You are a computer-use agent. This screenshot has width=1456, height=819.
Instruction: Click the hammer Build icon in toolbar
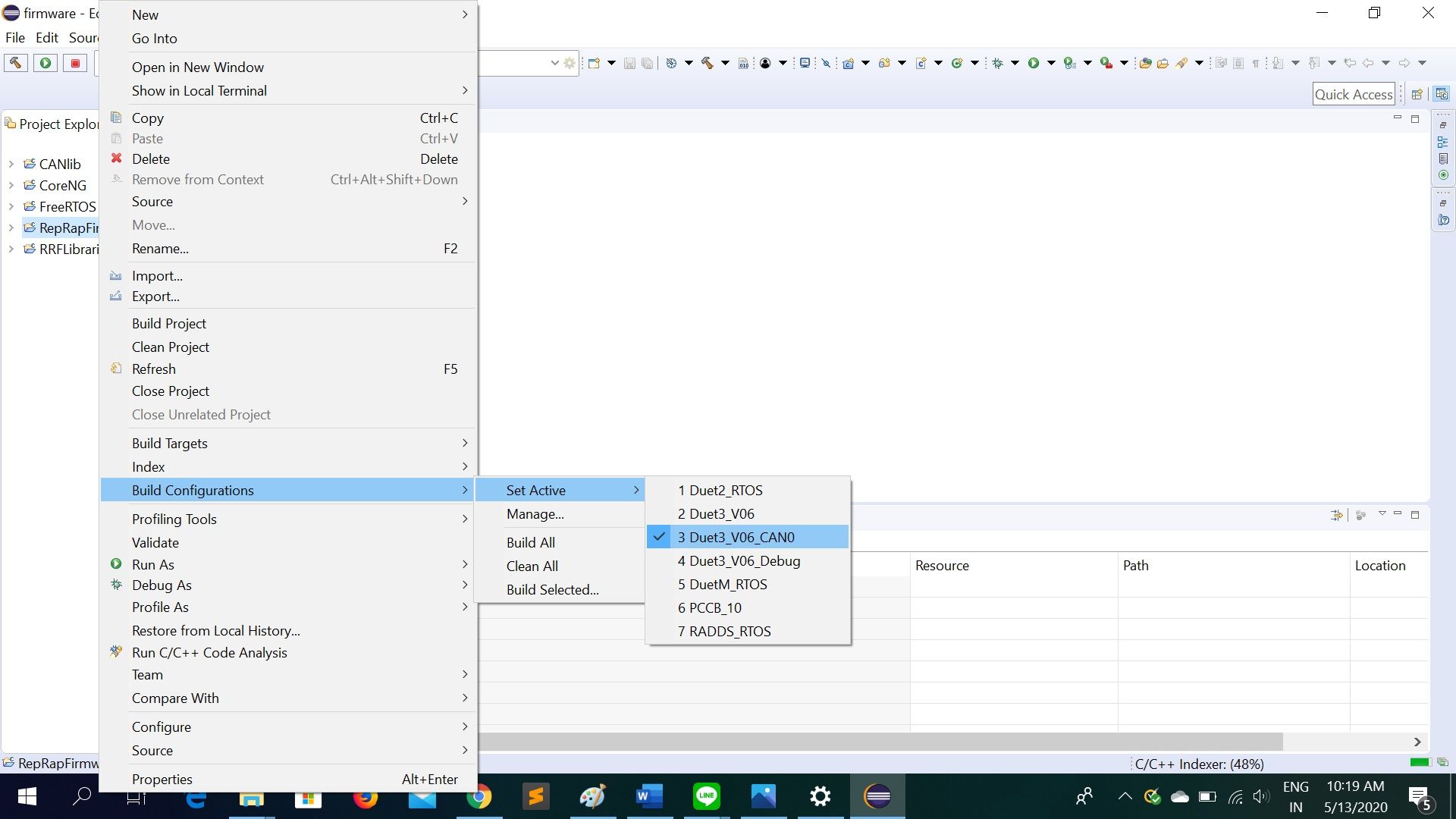pyautogui.click(x=15, y=63)
